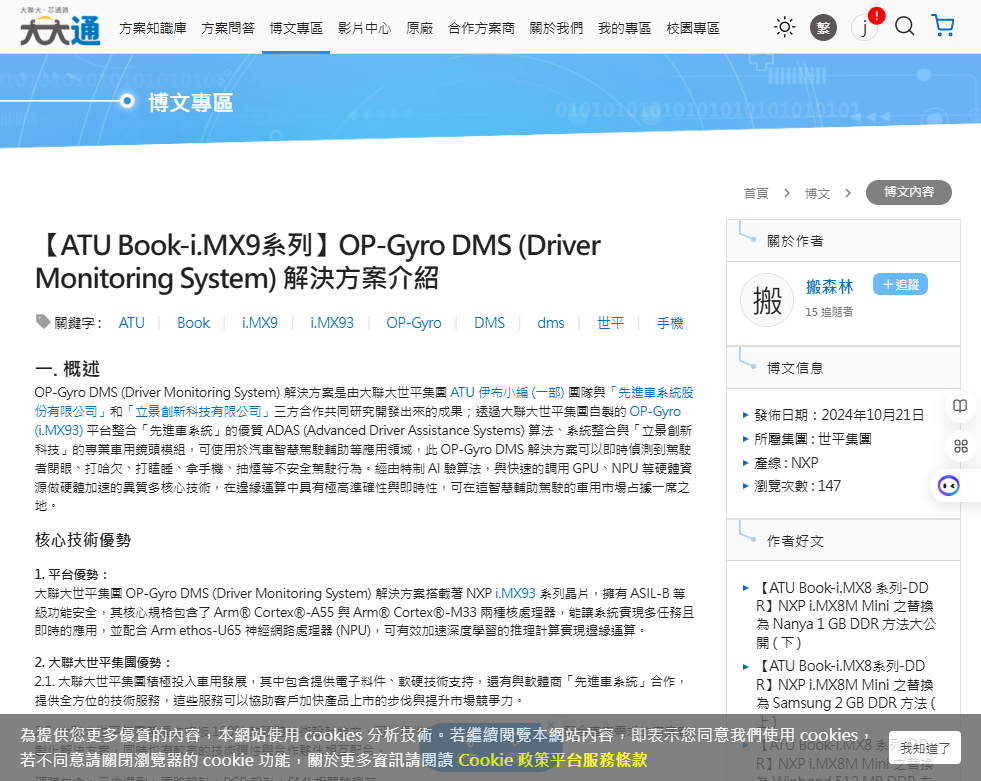Open 原廠 menu
Screen dimensions: 981x781
click(419, 28)
